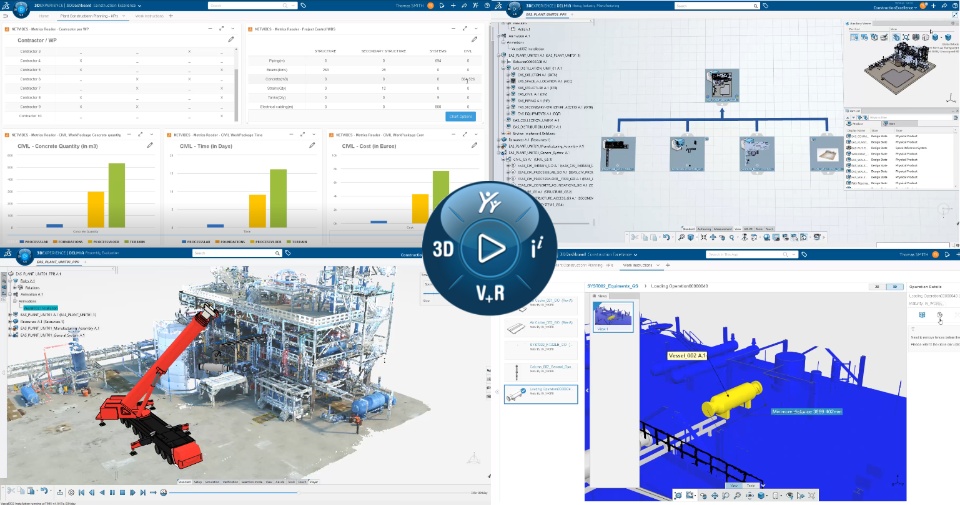Click the pencil on CIVIL - Time widget
The height and width of the screenshot is (505, 960).
pyautogui.click(x=312, y=146)
